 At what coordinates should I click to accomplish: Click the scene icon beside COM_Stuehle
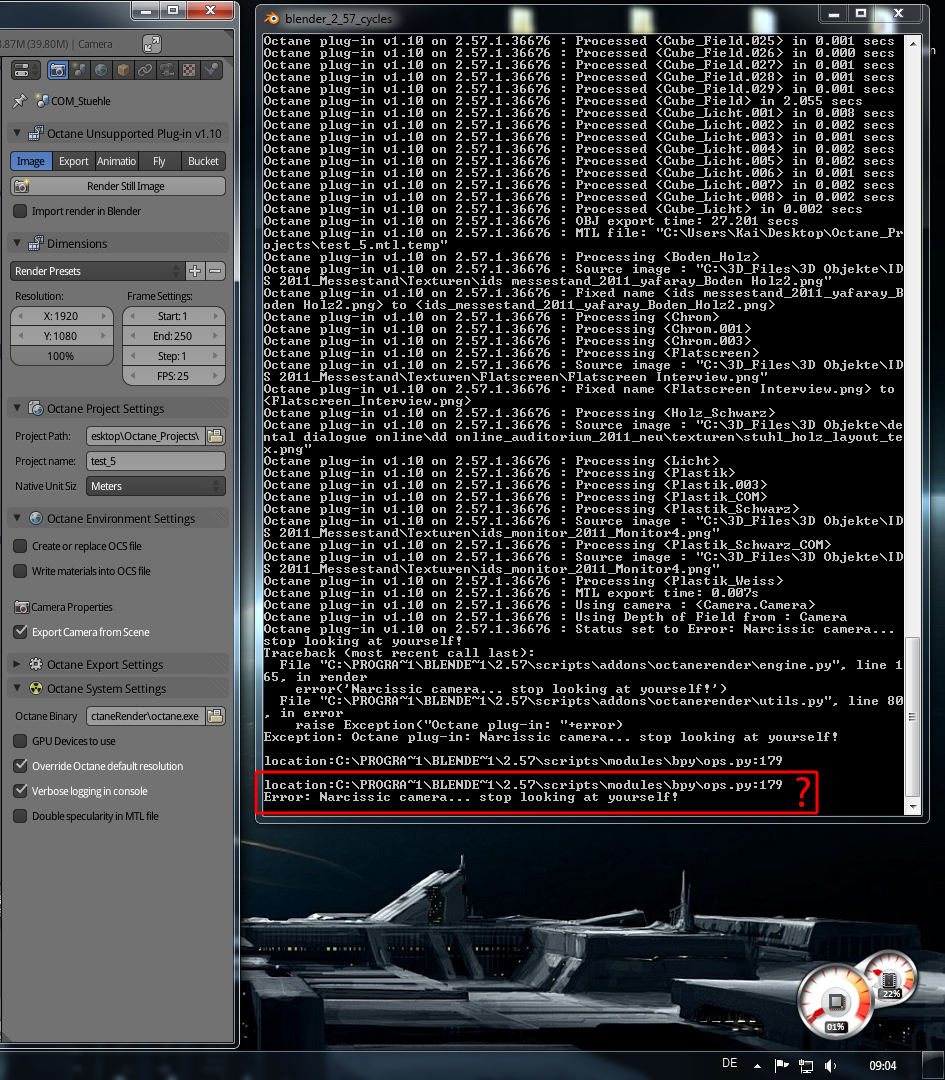point(42,101)
